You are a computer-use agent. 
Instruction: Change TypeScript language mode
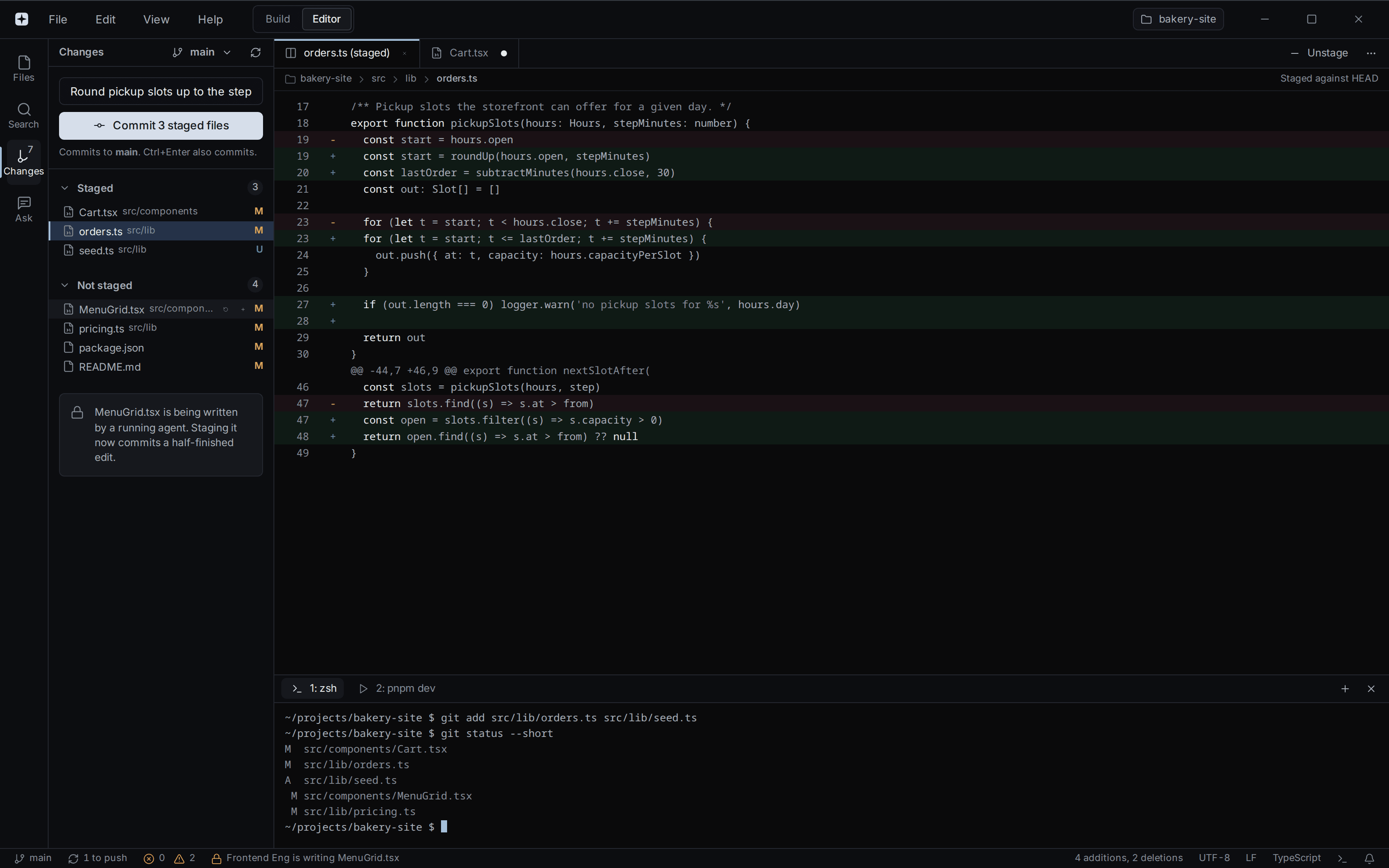(1297, 858)
